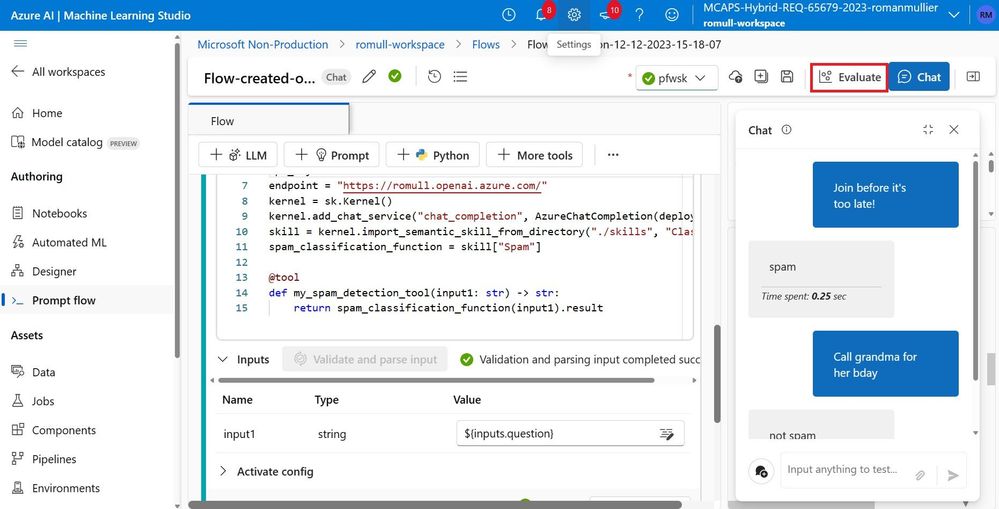Close the Chat panel
Screen dimensions: 999x509
(x=954, y=129)
